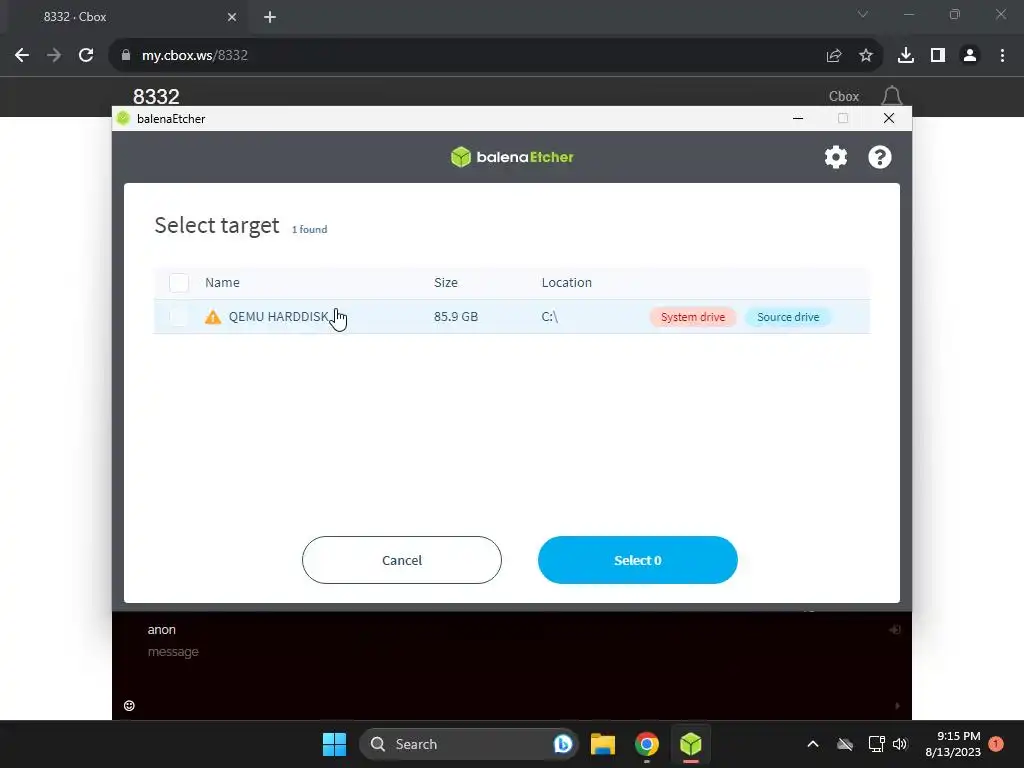Click the Chrome address bar URL

pyautogui.click(x=195, y=56)
